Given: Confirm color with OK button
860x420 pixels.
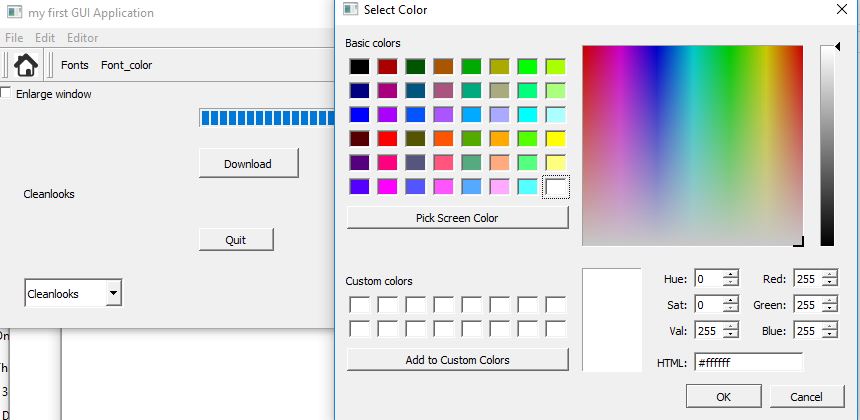Looking at the screenshot, I should click(723, 396).
